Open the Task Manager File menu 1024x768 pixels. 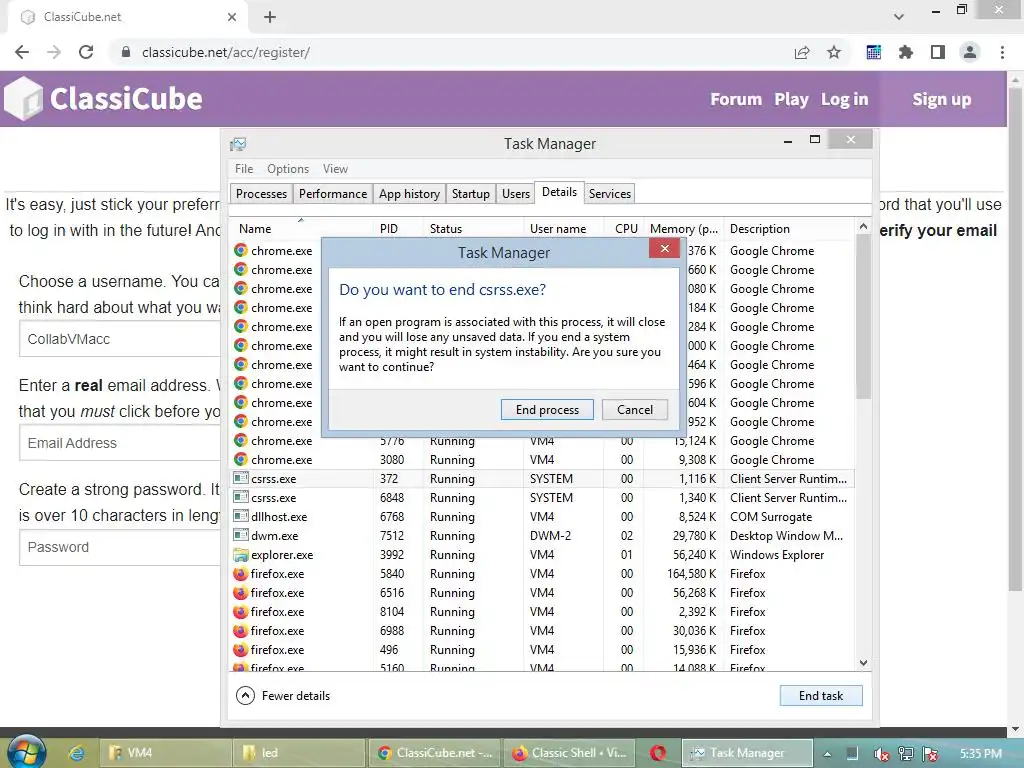(244, 168)
